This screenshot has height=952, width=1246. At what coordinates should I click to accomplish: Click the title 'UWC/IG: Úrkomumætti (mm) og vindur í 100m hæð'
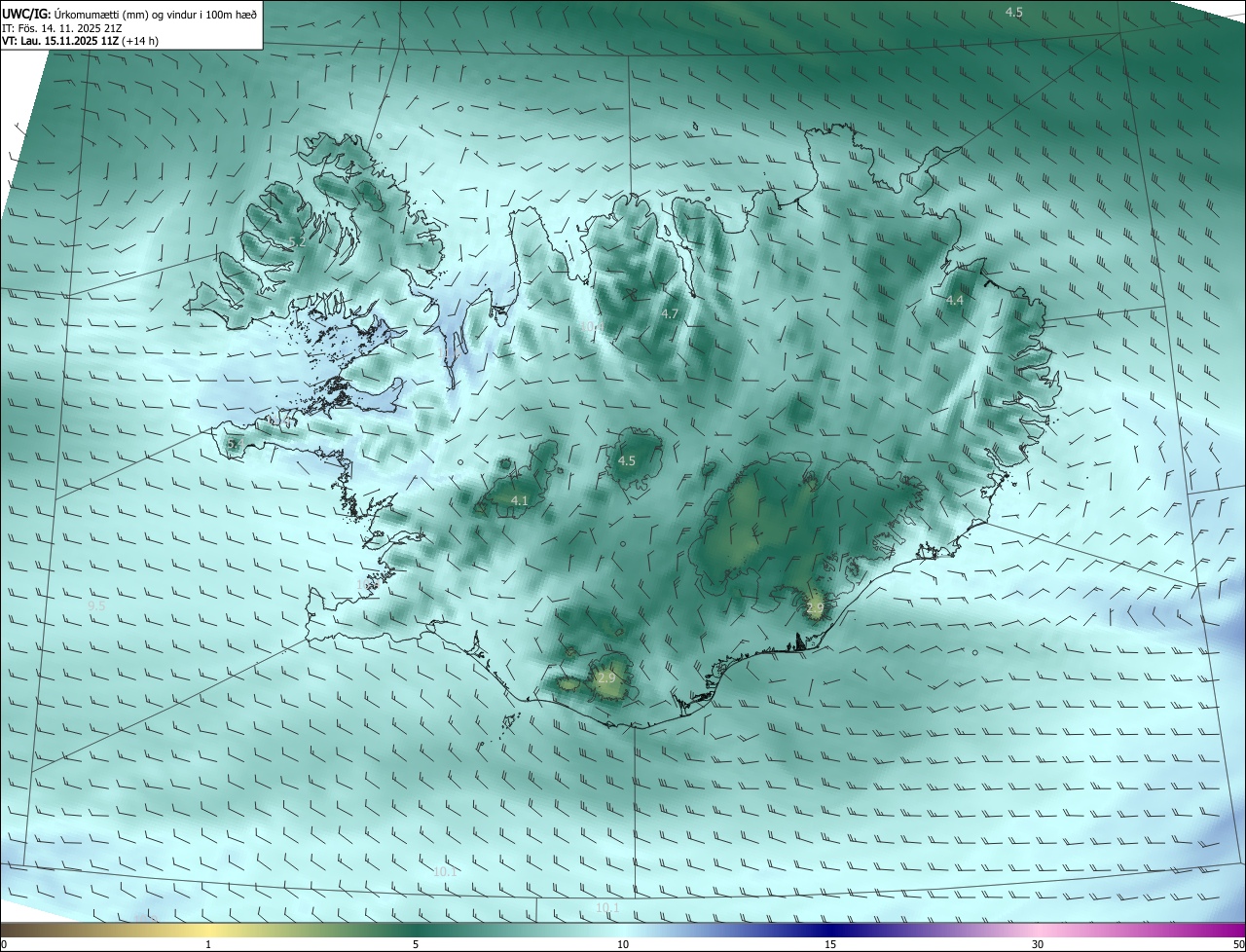129,14
